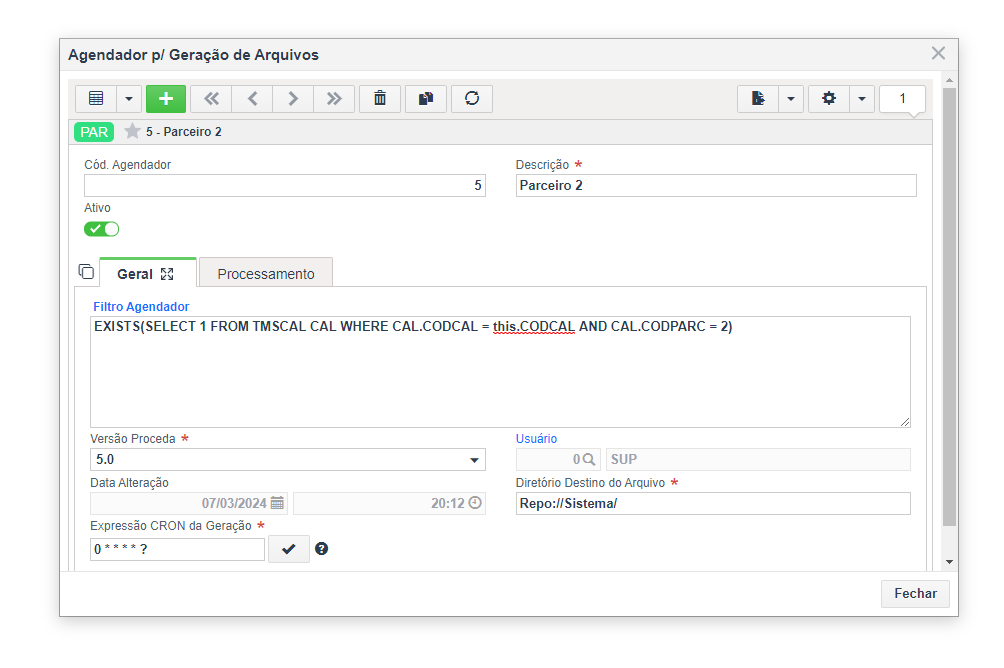Open export options dropdown arrow
This screenshot has height=668, width=1004.
(791, 99)
